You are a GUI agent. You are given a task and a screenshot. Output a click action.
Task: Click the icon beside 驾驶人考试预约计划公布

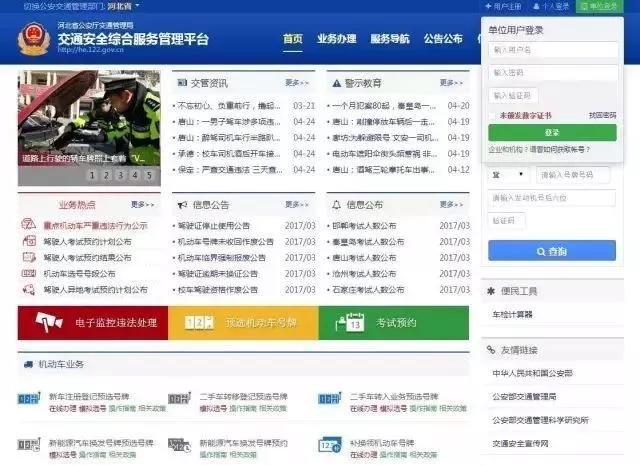[29, 241]
